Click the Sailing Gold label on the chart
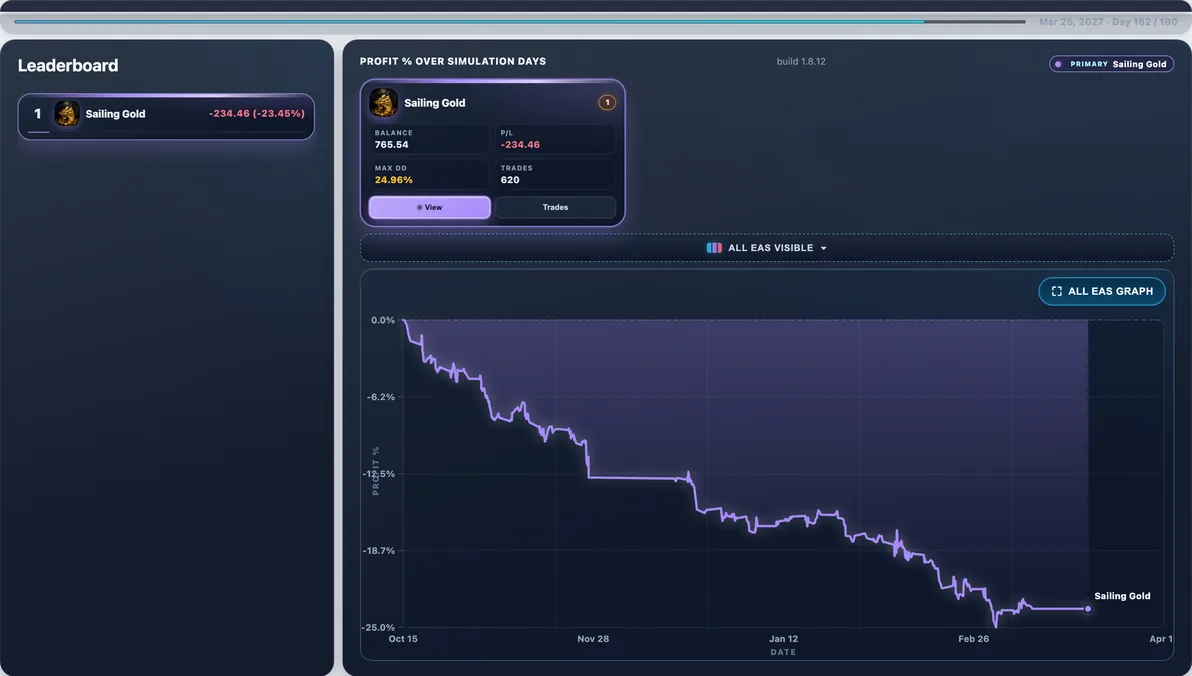1192x676 pixels. click(1122, 596)
